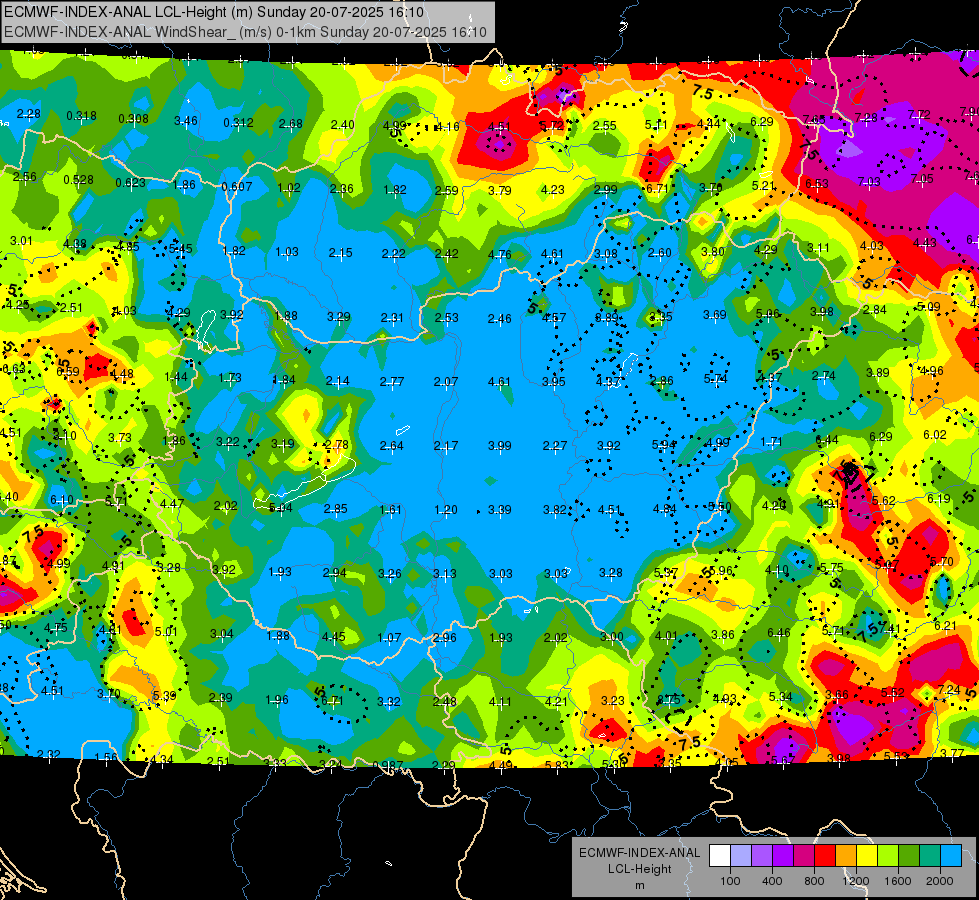This screenshot has height=900, width=979.
Task: Click the lime green legend swatch
Action: (888, 856)
